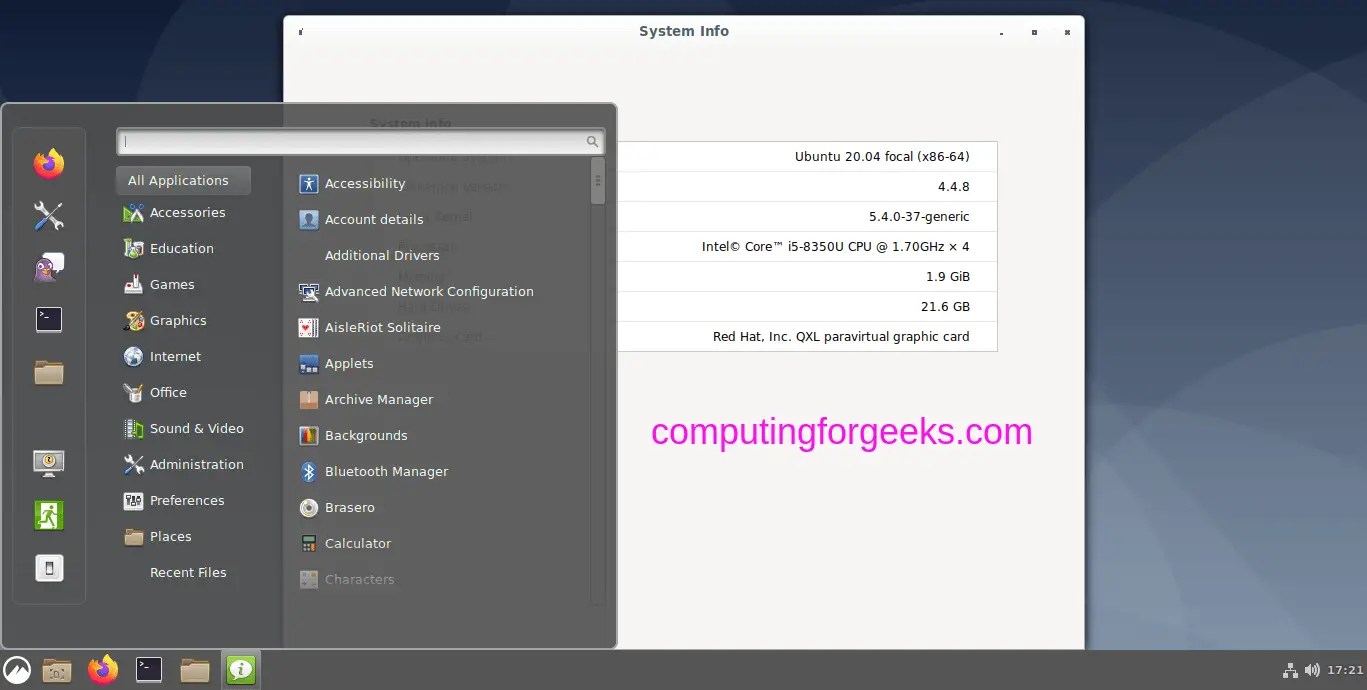The width and height of the screenshot is (1367, 690).
Task: Open Advanced Network Configuration
Action: coord(429,291)
